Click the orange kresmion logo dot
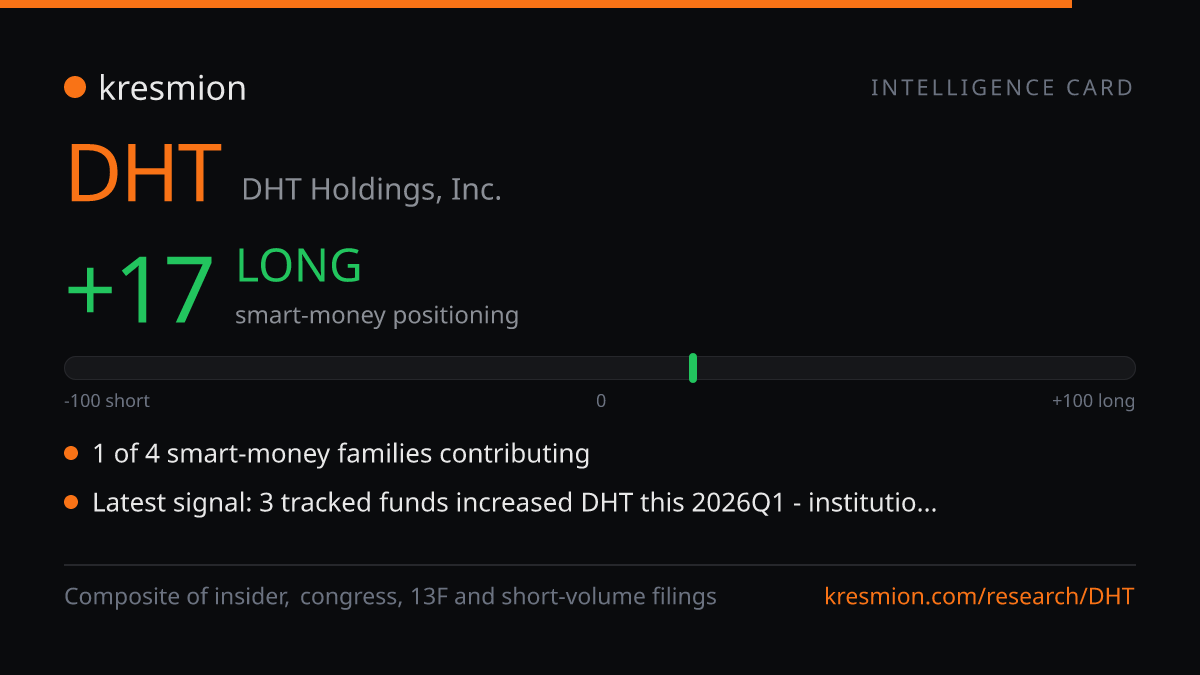 point(75,88)
